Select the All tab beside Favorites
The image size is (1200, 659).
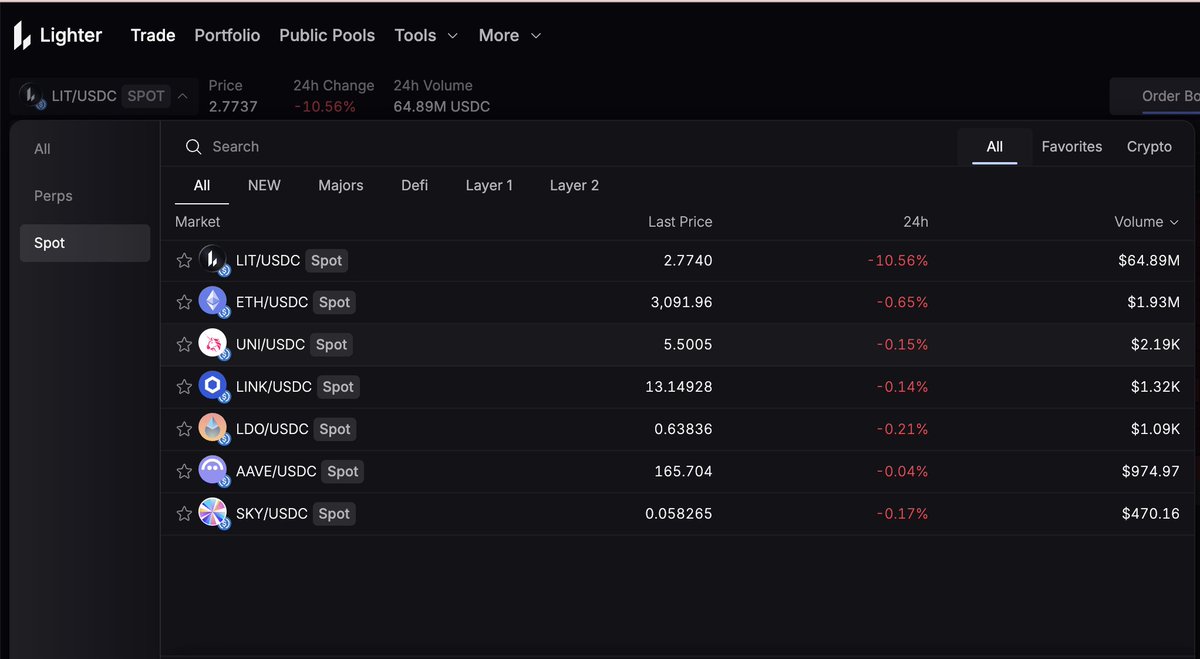point(995,147)
